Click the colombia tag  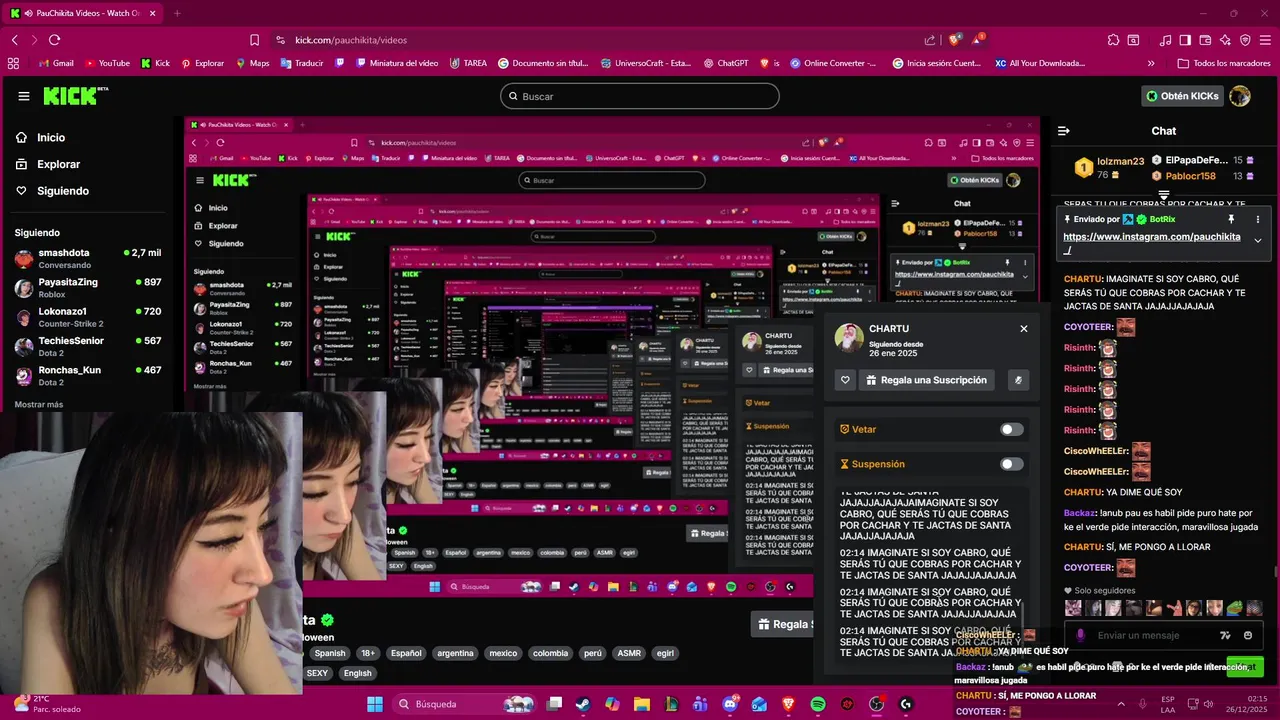tap(550, 653)
